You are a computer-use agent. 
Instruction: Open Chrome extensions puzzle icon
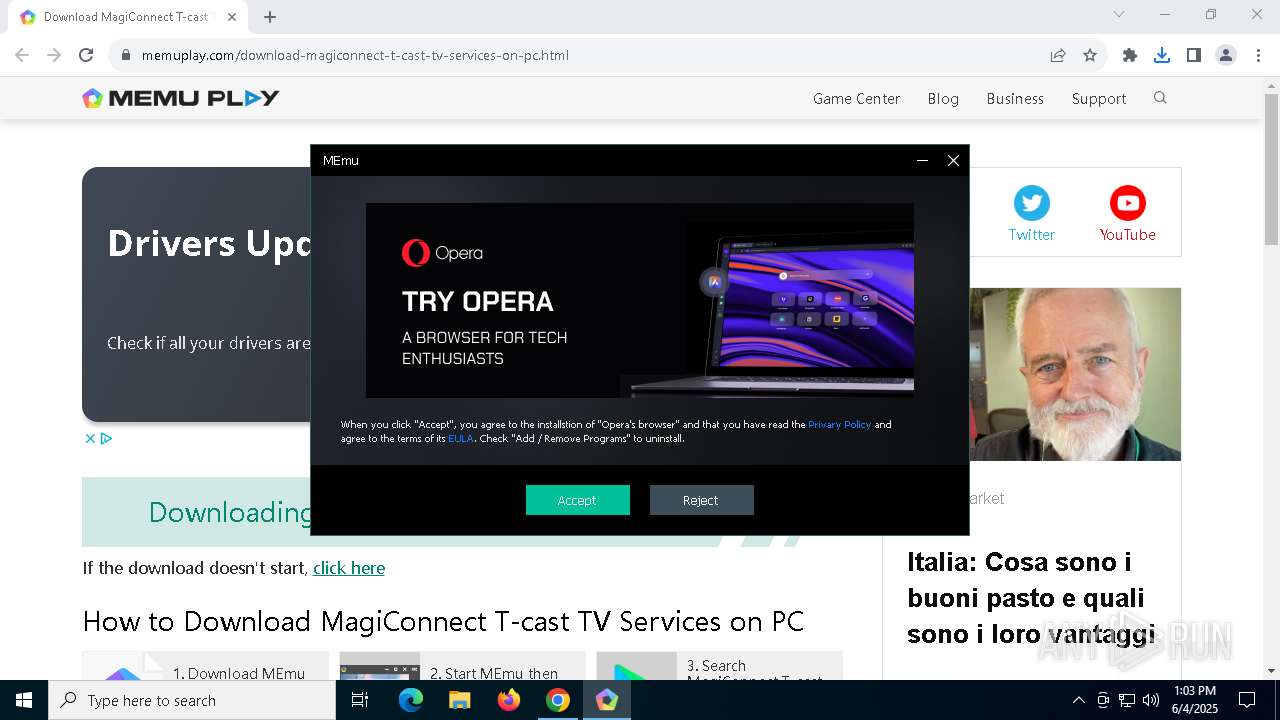(1130, 55)
